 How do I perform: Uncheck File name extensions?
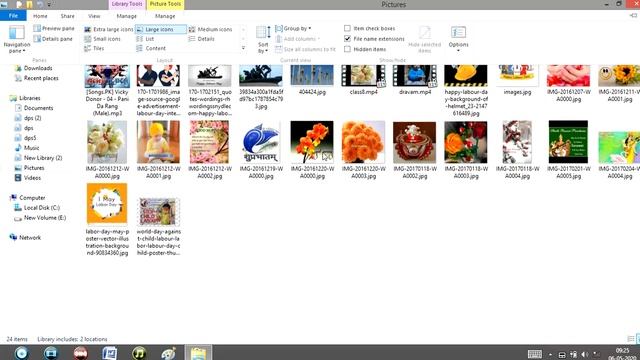374,39
